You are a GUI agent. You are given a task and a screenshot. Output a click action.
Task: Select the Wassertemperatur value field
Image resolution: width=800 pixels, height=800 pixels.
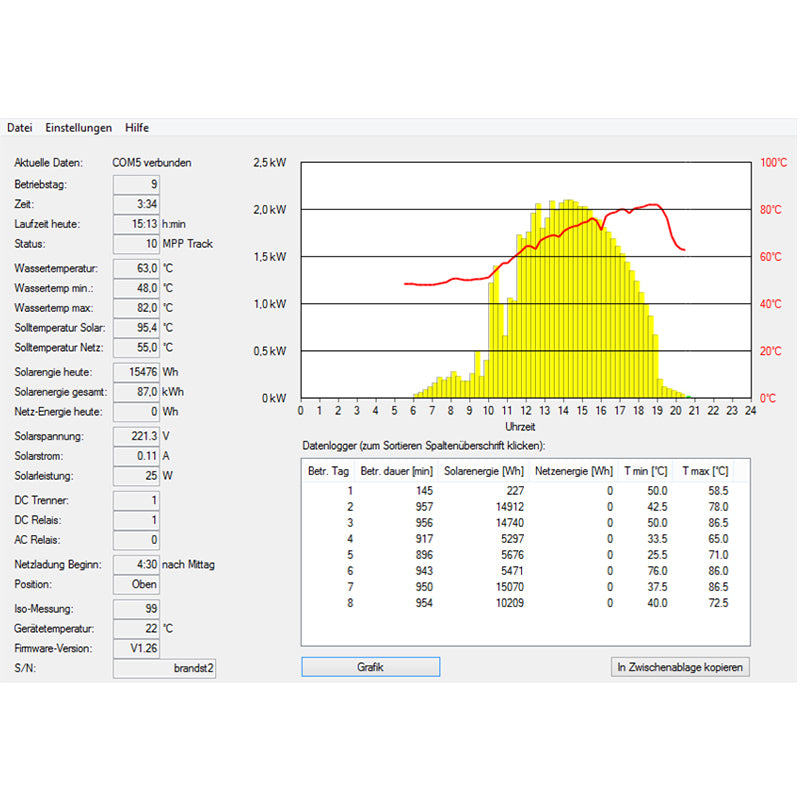[x=136, y=269]
